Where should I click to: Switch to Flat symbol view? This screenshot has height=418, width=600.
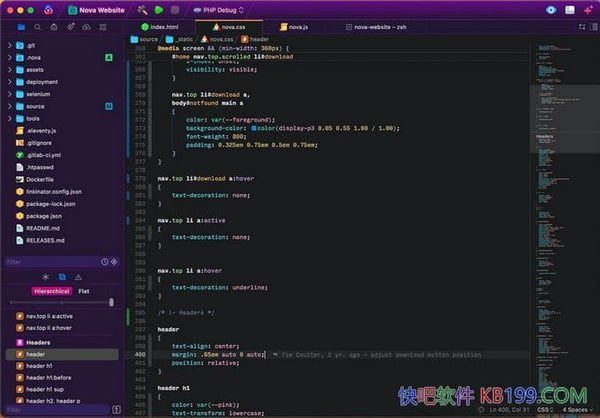(84, 290)
